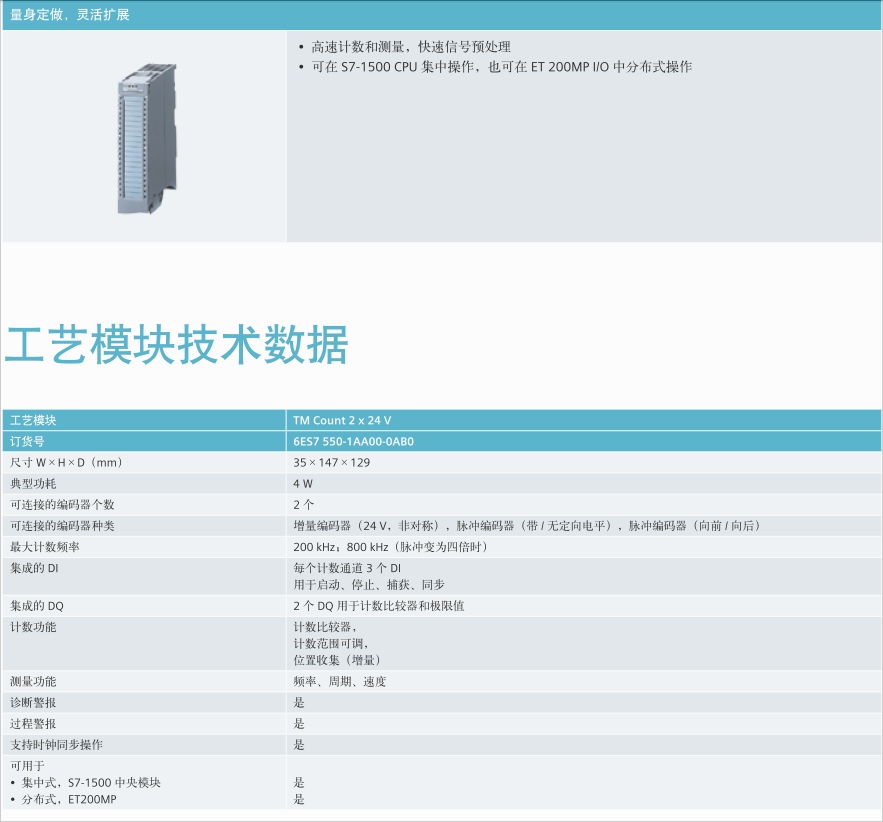The width and height of the screenshot is (883, 822).
Task: Click '是' in the 过程警报 row
Action: pos(298,723)
